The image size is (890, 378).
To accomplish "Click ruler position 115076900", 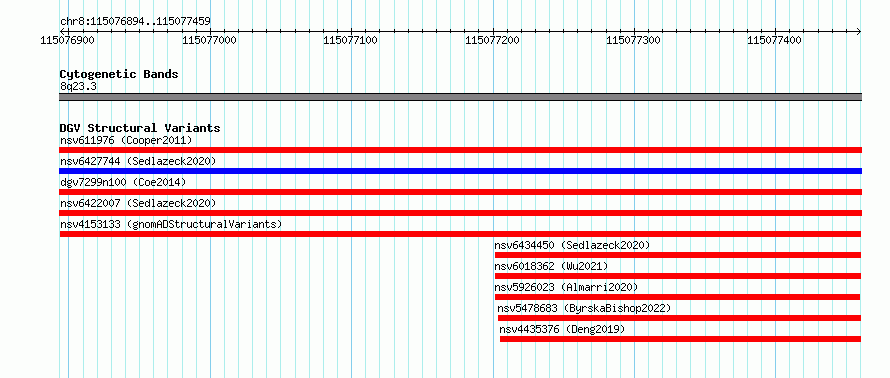I will (x=68, y=40).
